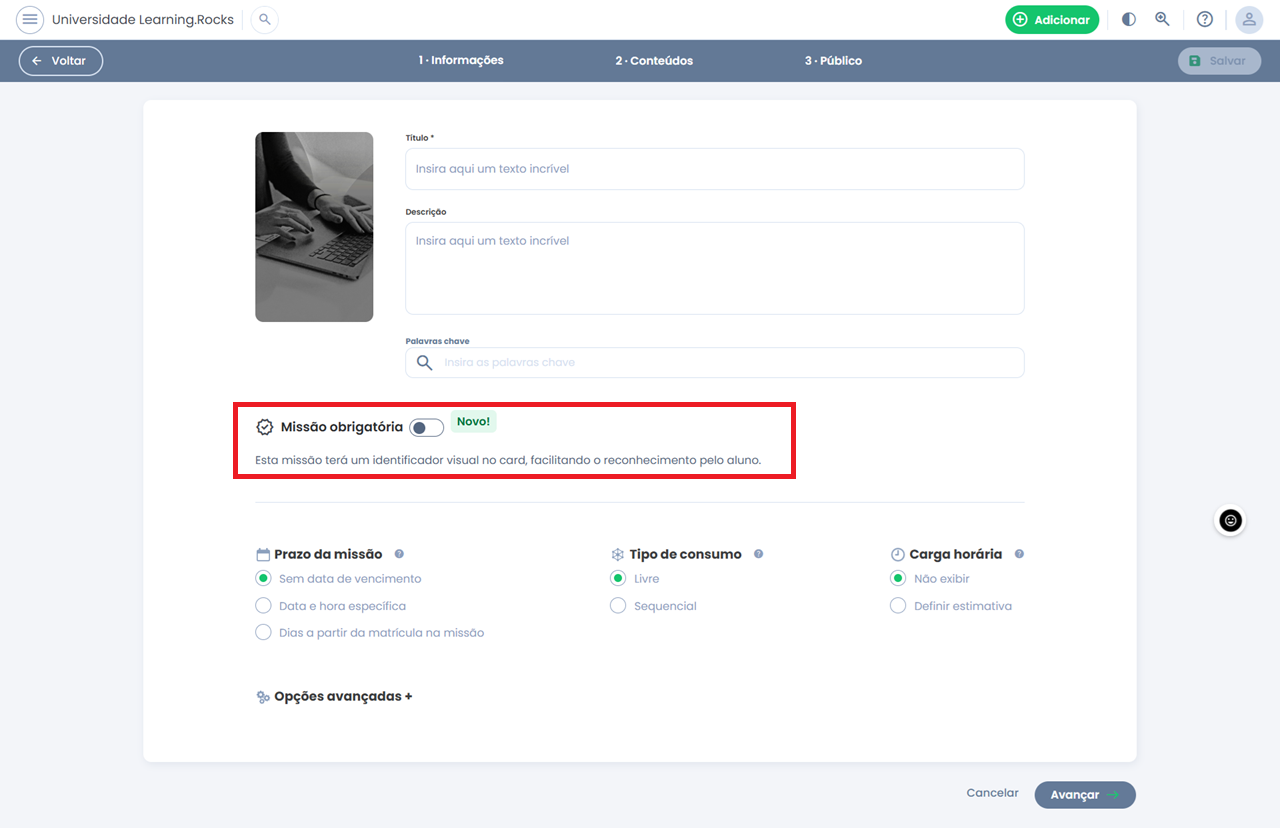
Task: Click the Missão obrigatória badge icon
Action: coord(265,427)
